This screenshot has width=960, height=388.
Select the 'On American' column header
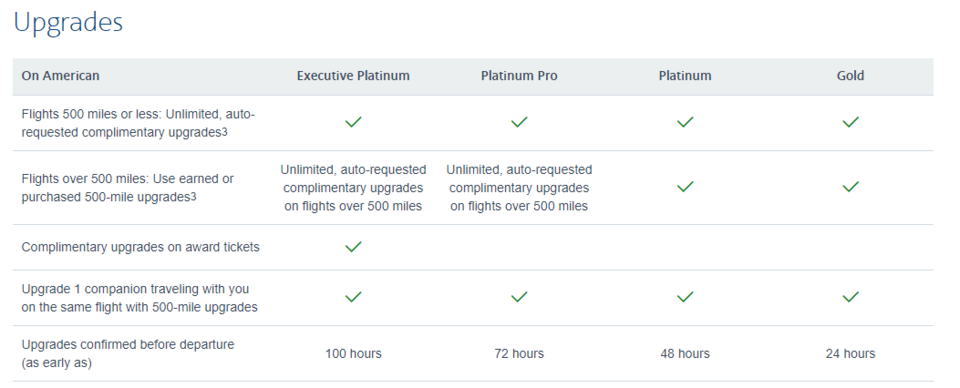(61, 76)
